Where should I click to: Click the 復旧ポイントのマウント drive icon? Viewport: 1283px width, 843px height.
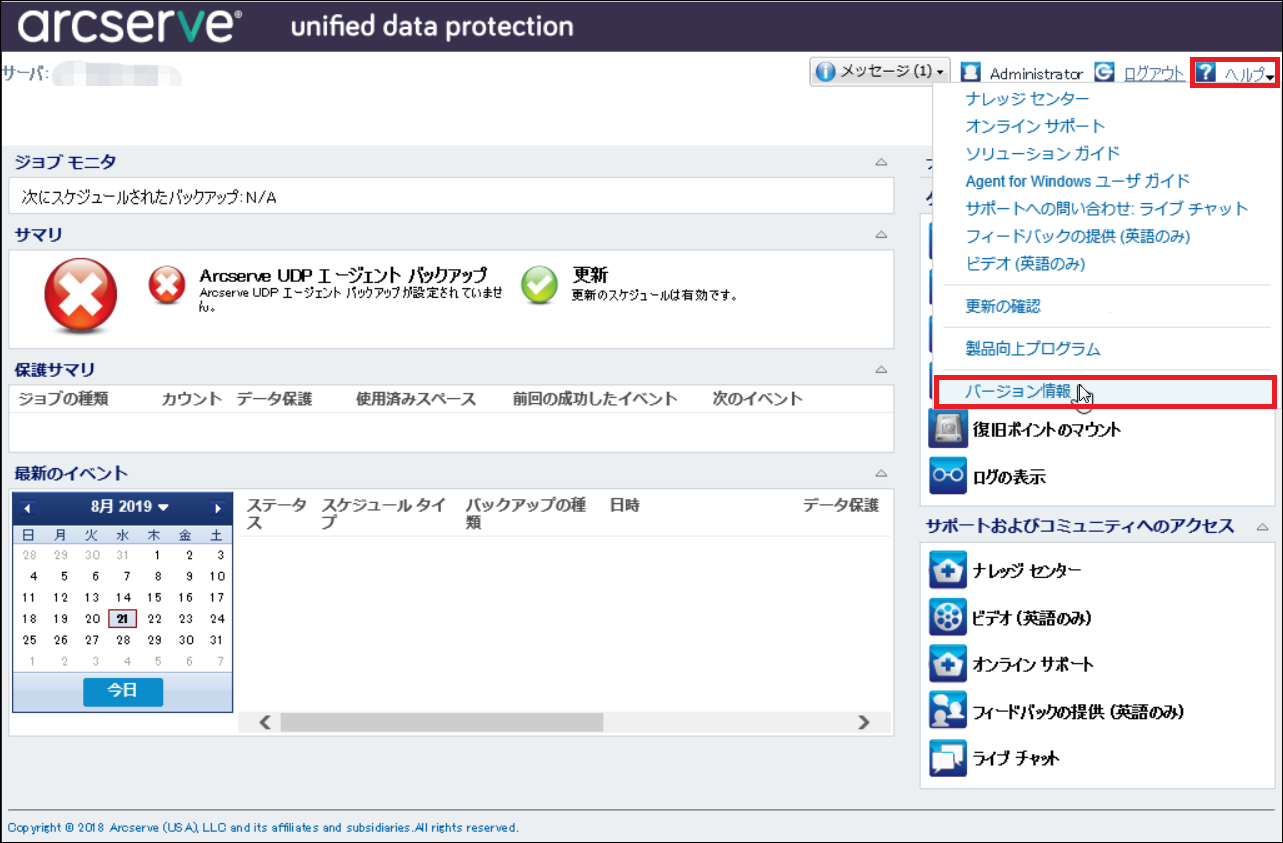[947, 429]
